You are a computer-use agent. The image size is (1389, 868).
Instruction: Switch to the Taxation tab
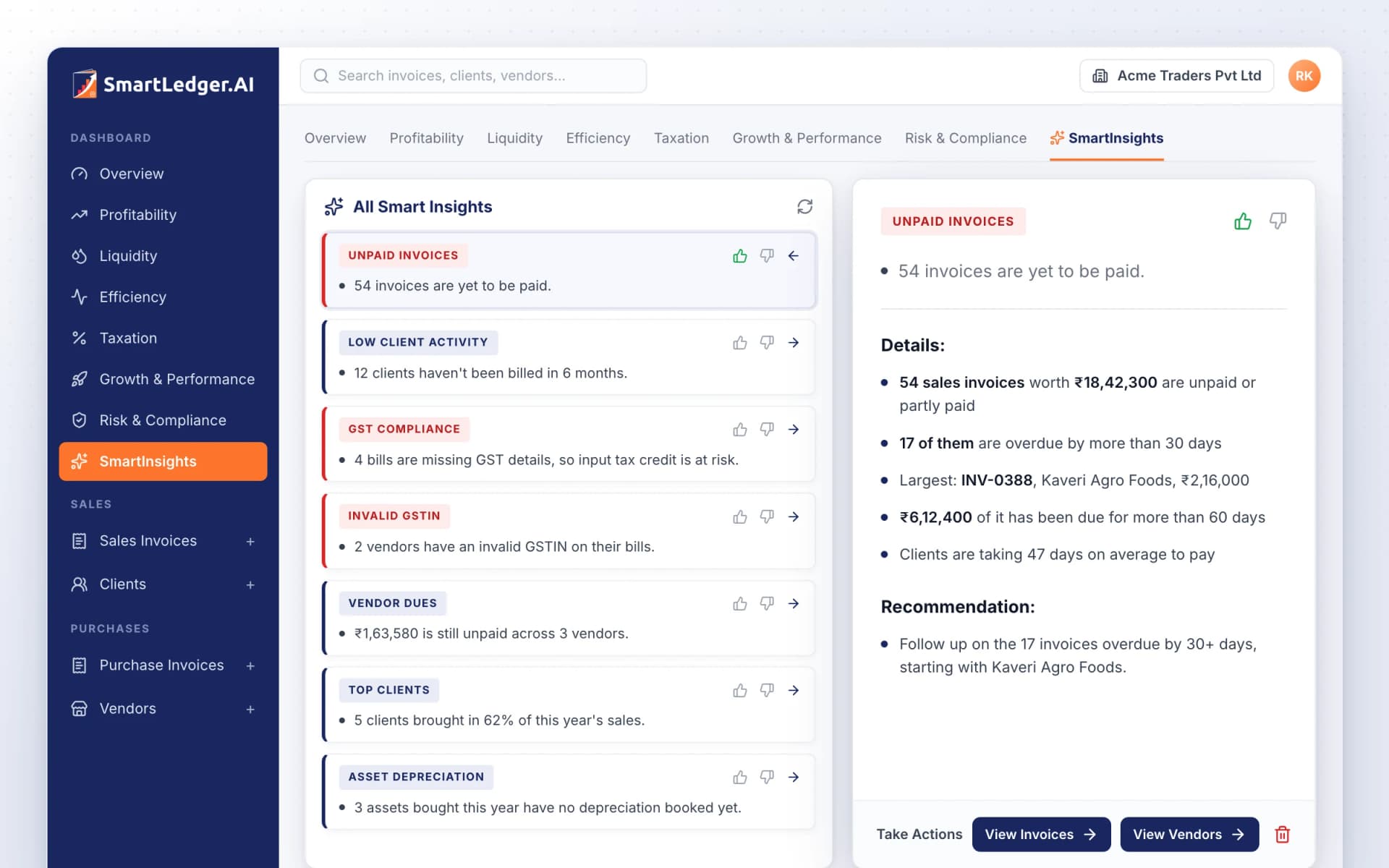pyautogui.click(x=681, y=138)
